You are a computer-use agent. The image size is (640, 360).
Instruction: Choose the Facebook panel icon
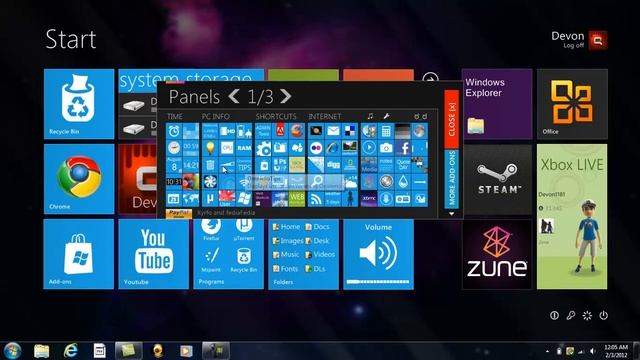click(403, 148)
